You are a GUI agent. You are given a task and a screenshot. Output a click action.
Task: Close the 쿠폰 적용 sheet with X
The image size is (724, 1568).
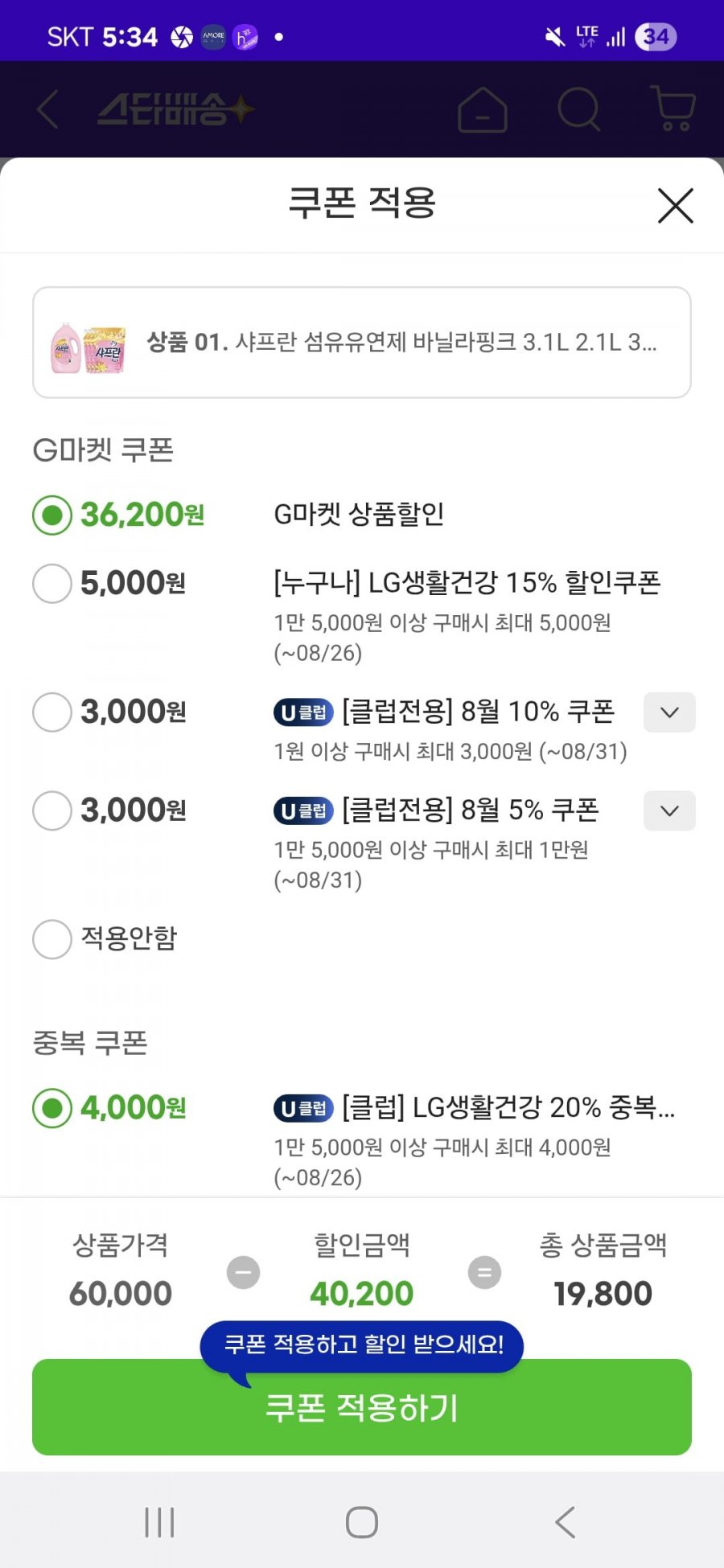[675, 205]
